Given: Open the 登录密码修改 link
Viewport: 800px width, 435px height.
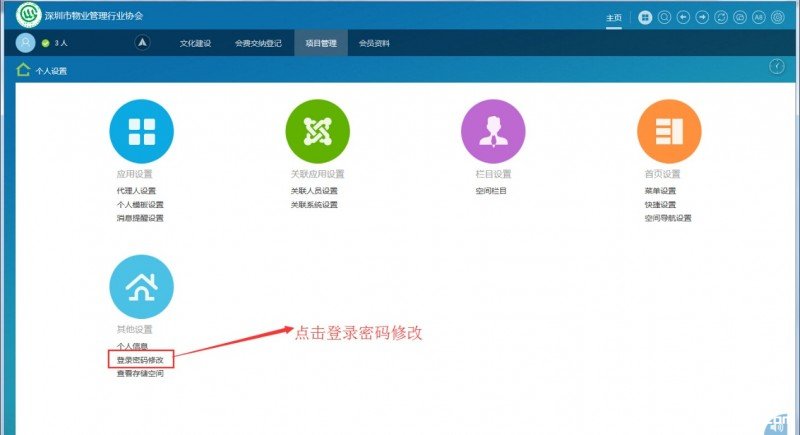Looking at the screenshot, I should pyautogui.click(x=140, y=360).
